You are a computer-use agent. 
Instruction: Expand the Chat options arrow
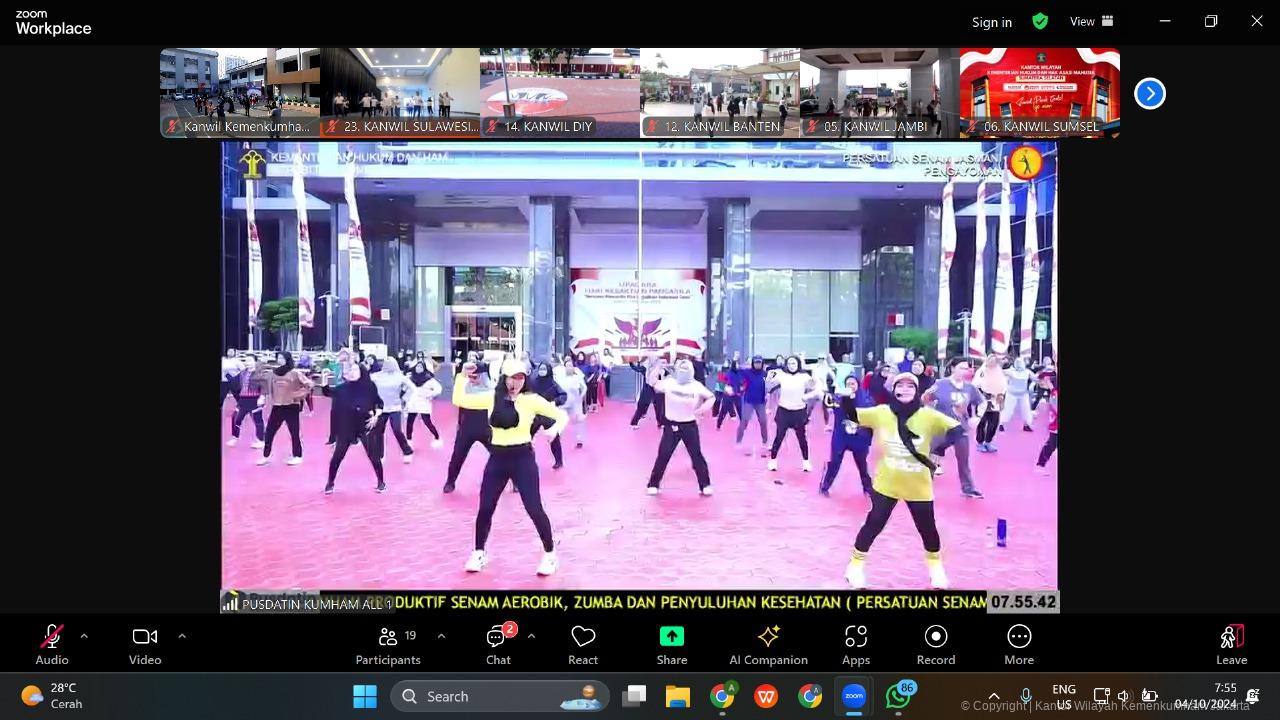point(531,636)
